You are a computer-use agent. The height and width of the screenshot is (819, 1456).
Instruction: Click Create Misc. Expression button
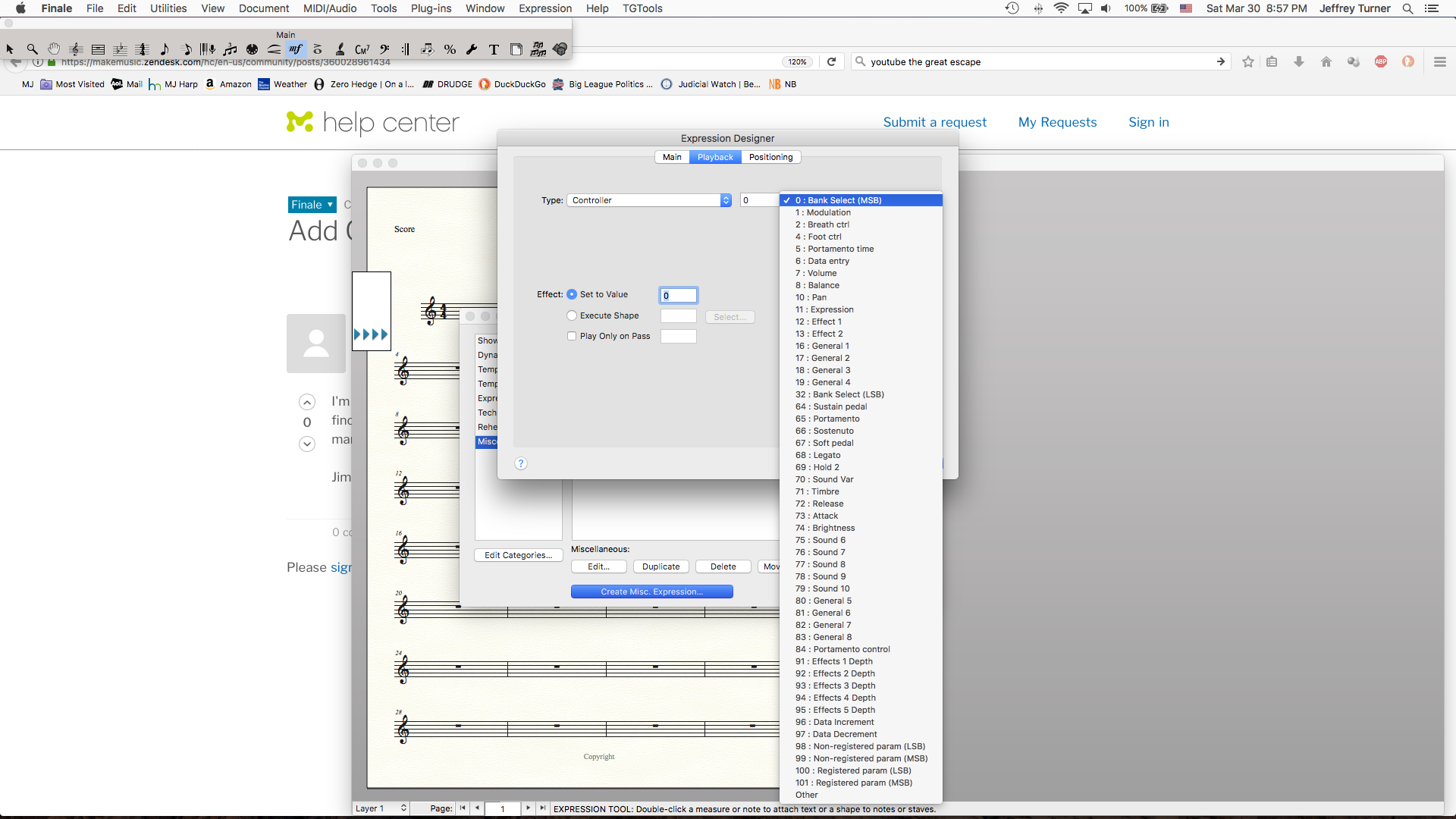pos(651,591)
